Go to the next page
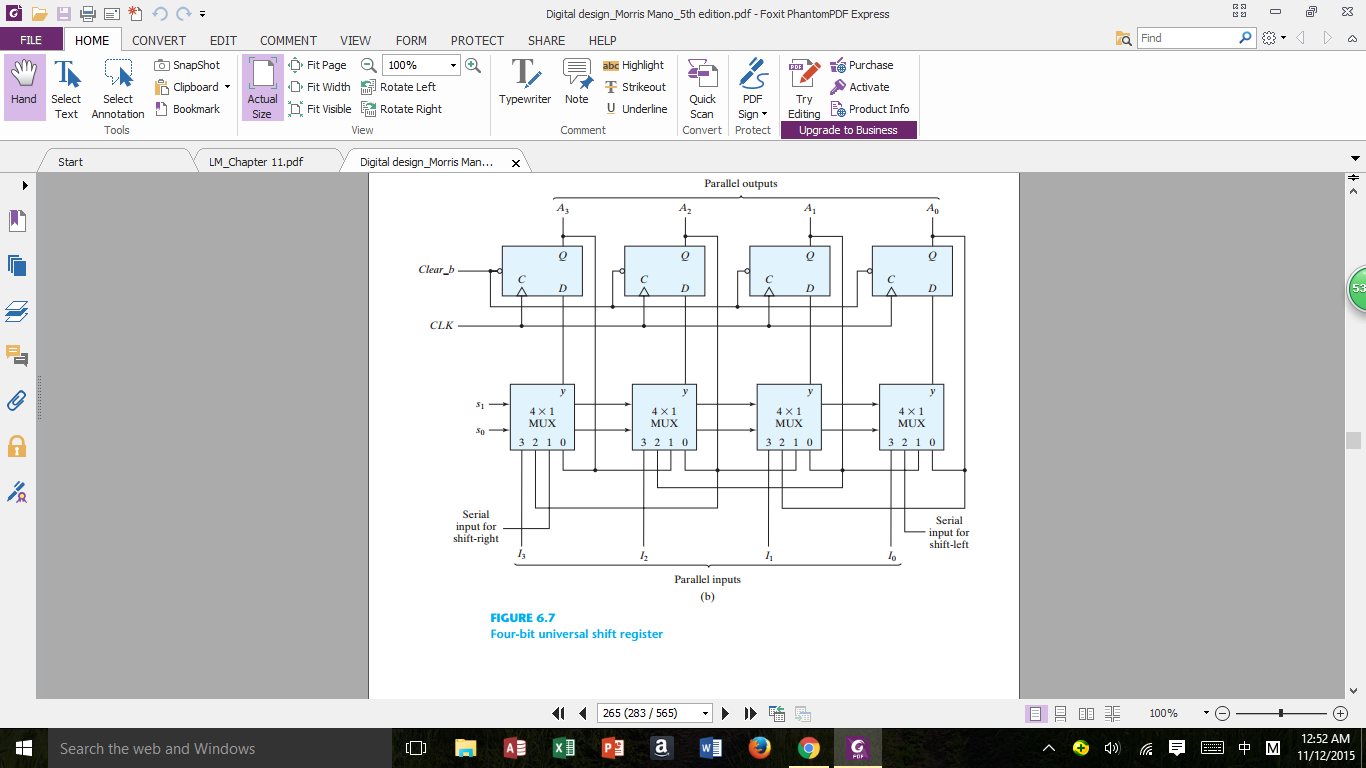 tap(726, 713)
